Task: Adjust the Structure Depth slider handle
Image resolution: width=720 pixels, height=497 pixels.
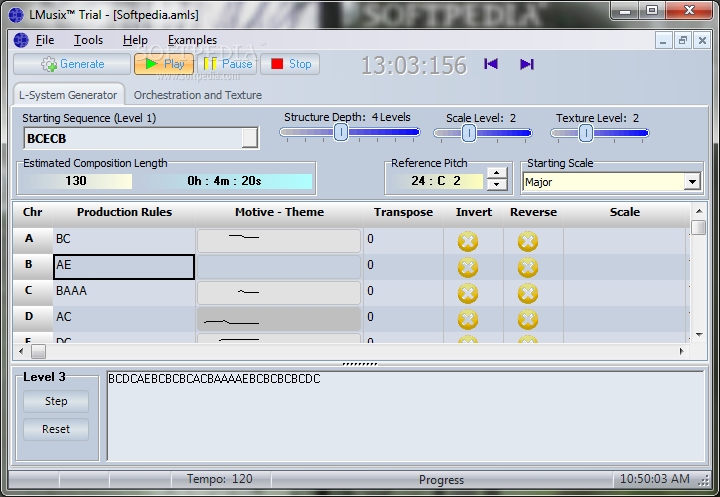Action: pos(341,132)
